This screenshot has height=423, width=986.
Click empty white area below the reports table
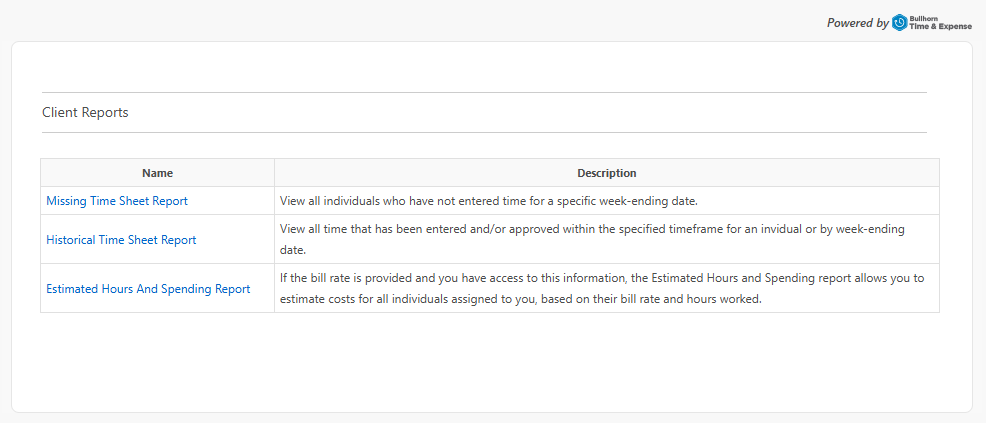[490, 361]
